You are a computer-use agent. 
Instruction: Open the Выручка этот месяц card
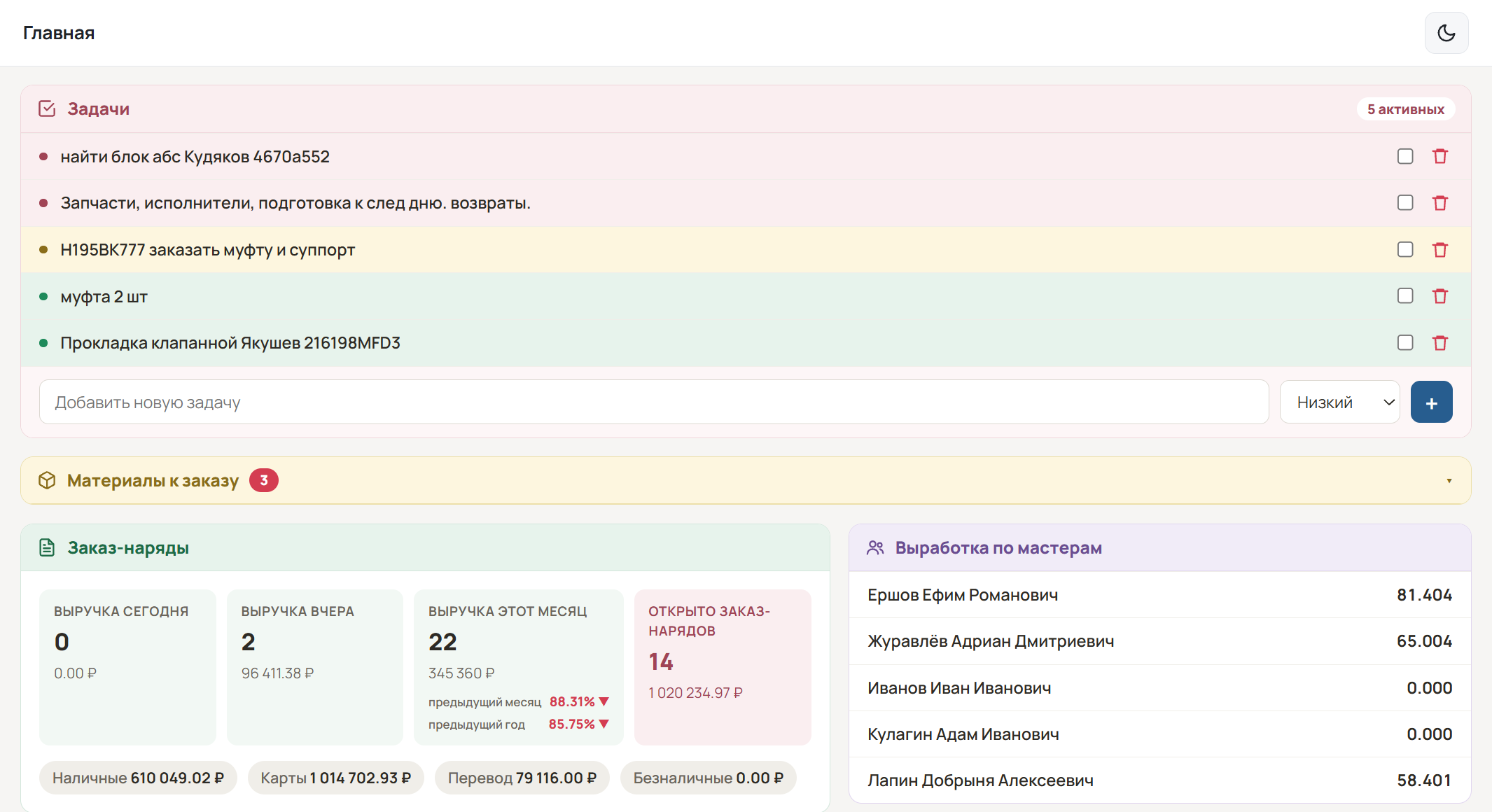[518, 666]
